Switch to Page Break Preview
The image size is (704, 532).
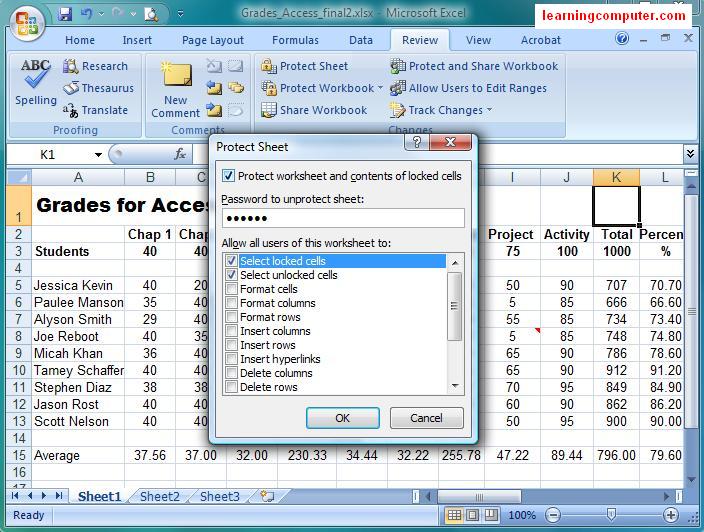click(x=491, y=515)
